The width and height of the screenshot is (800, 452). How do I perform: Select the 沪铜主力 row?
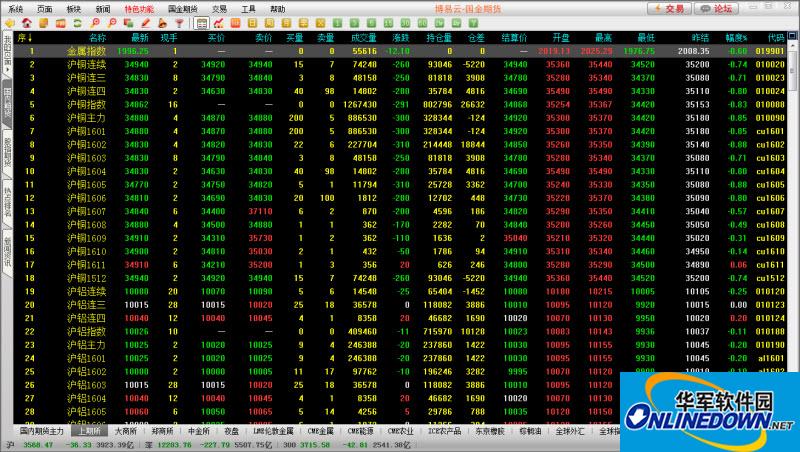click(x=400, y=118)
